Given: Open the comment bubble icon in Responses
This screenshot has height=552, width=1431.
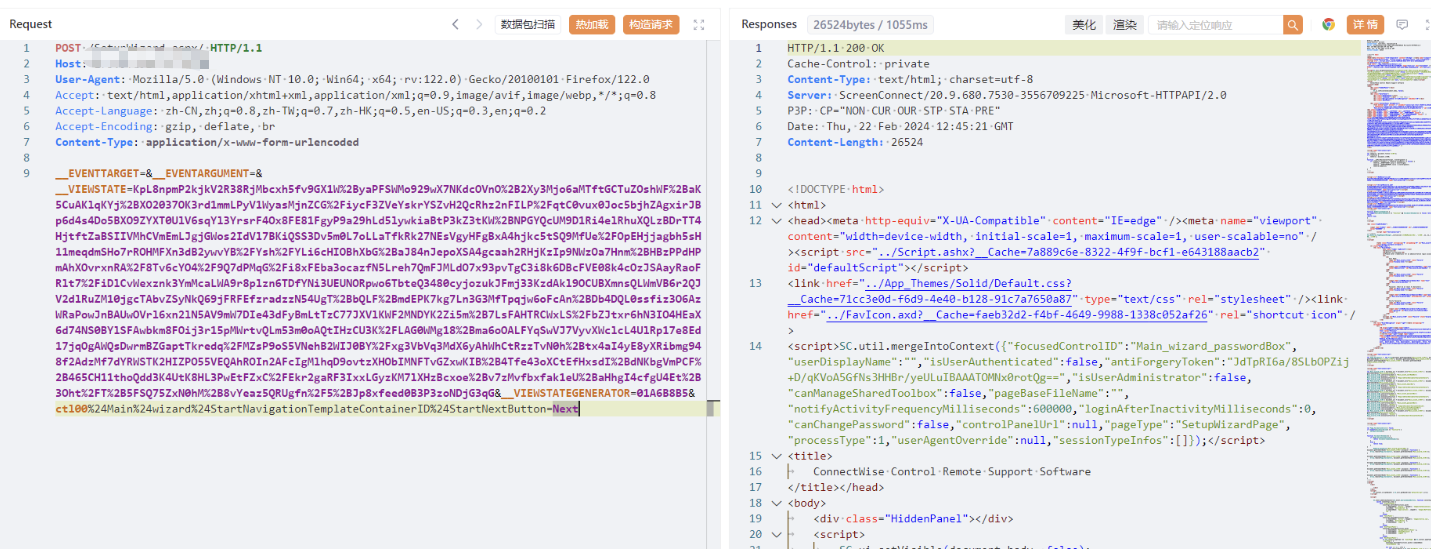Looking at the screenshot, I should click(x=1402, y=25).
